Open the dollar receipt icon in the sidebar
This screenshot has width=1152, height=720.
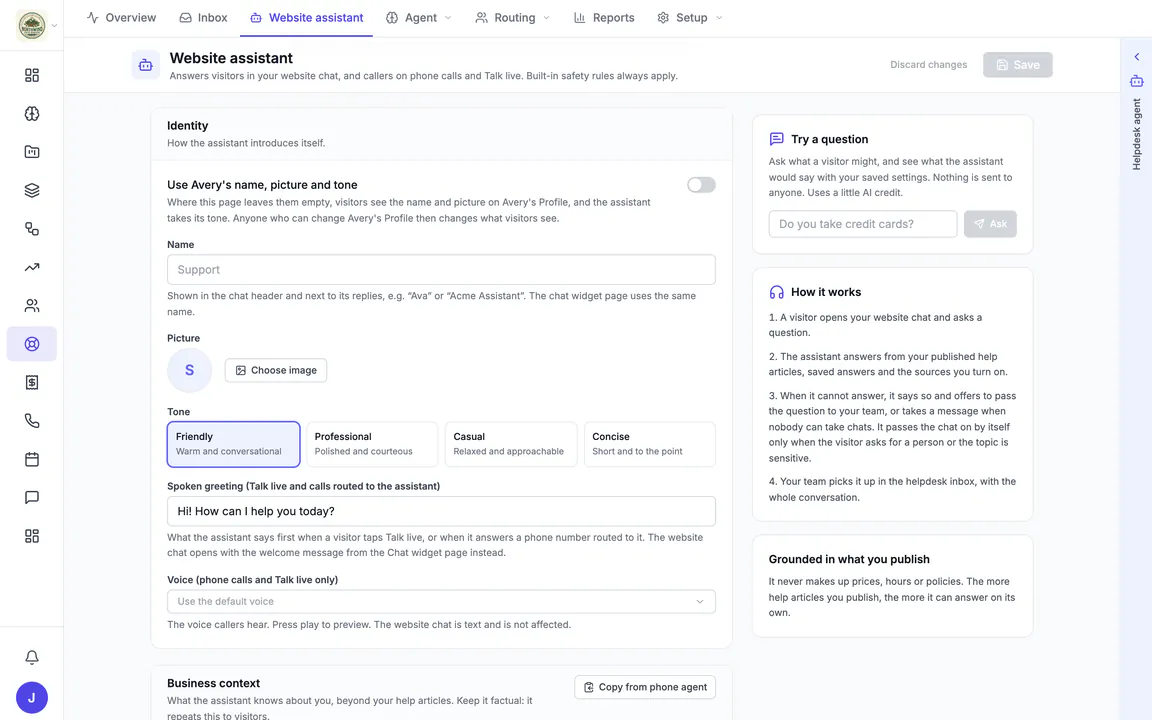[32, 382]
